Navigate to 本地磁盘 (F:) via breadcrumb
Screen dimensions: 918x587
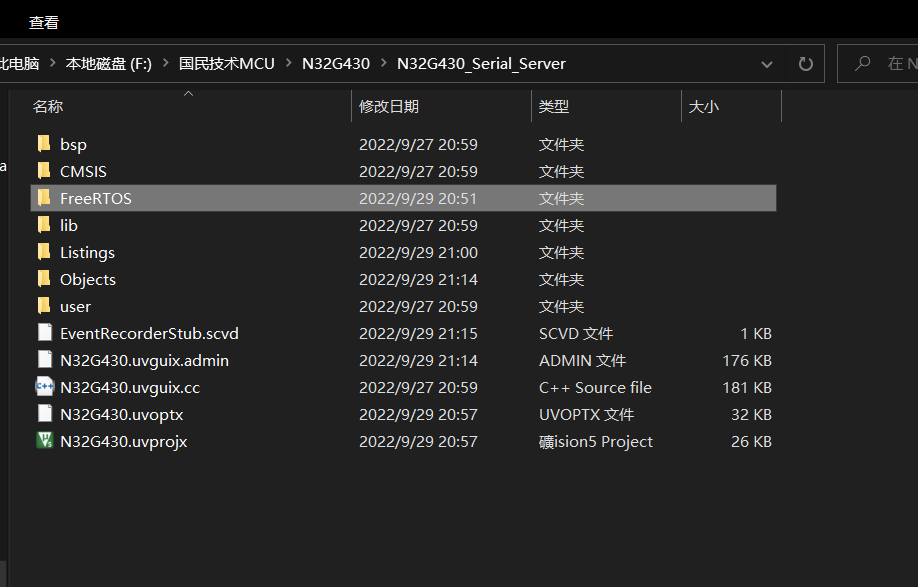click(x=108, y=62)
